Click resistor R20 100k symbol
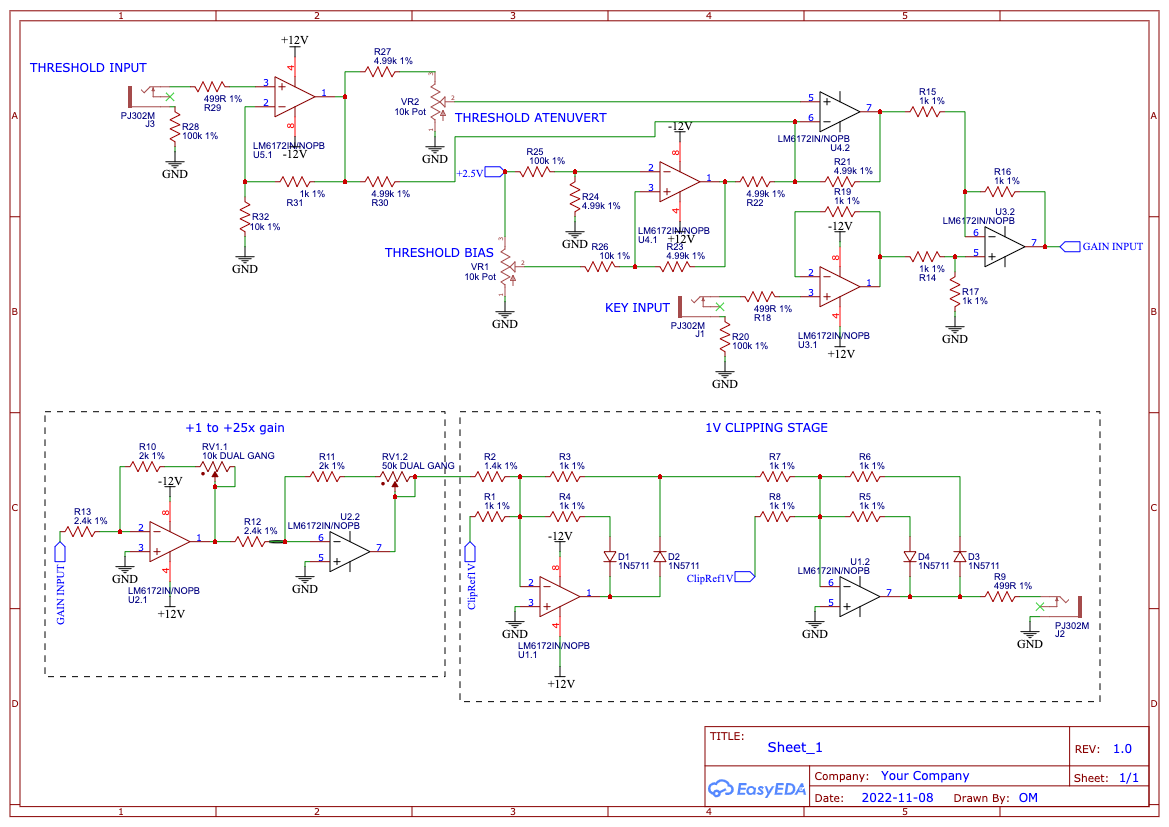This screenshot has height=827, width=1169. pos(724,336)
